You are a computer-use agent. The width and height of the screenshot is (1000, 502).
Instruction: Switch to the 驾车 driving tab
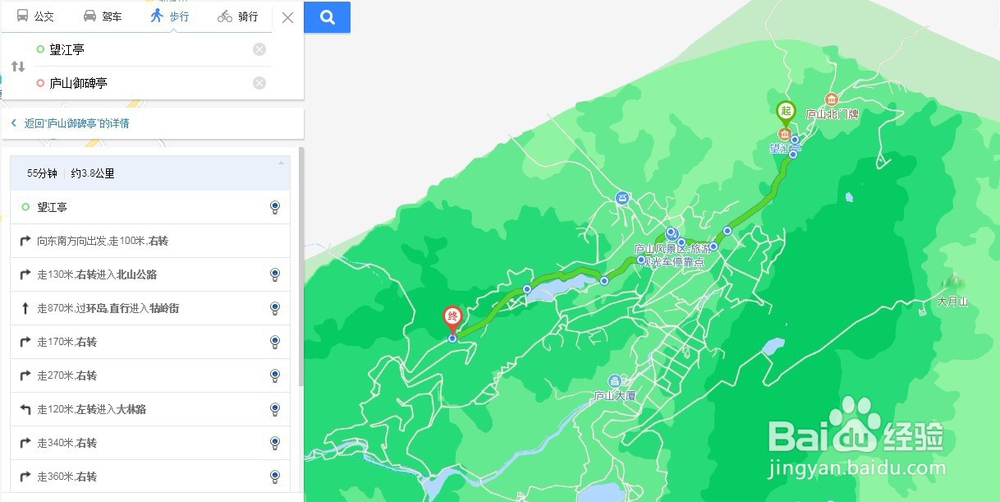[x=103, y=17]
